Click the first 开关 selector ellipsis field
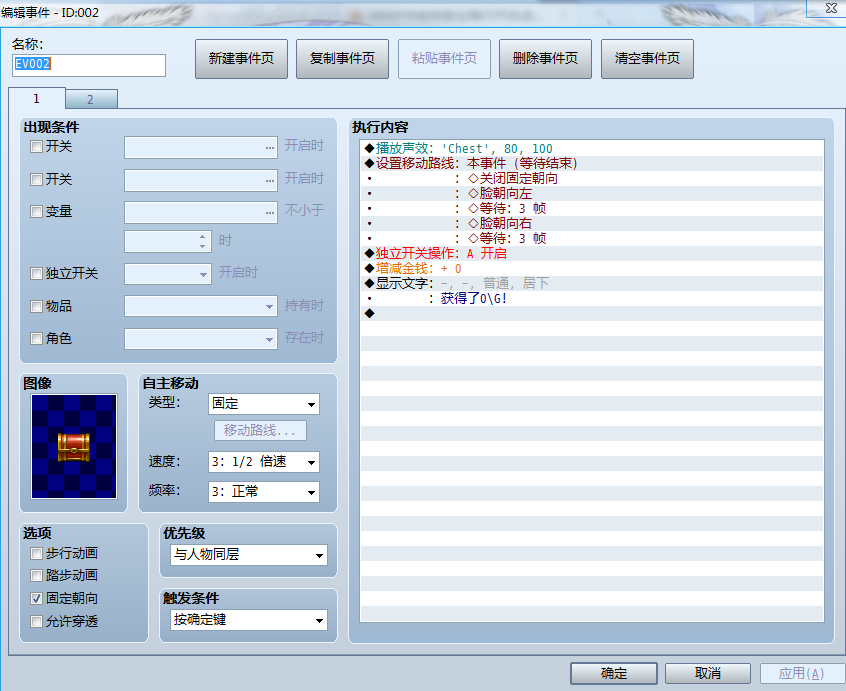Image resolution: width=846 pixels, height=691 pixels. [x=201, y=147]
